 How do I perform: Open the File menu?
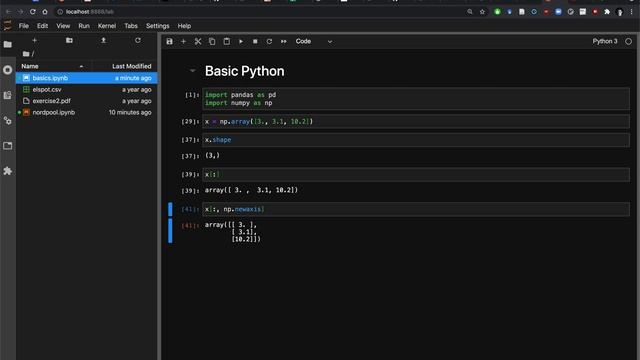pyautogui.click(x=24, y=26)
